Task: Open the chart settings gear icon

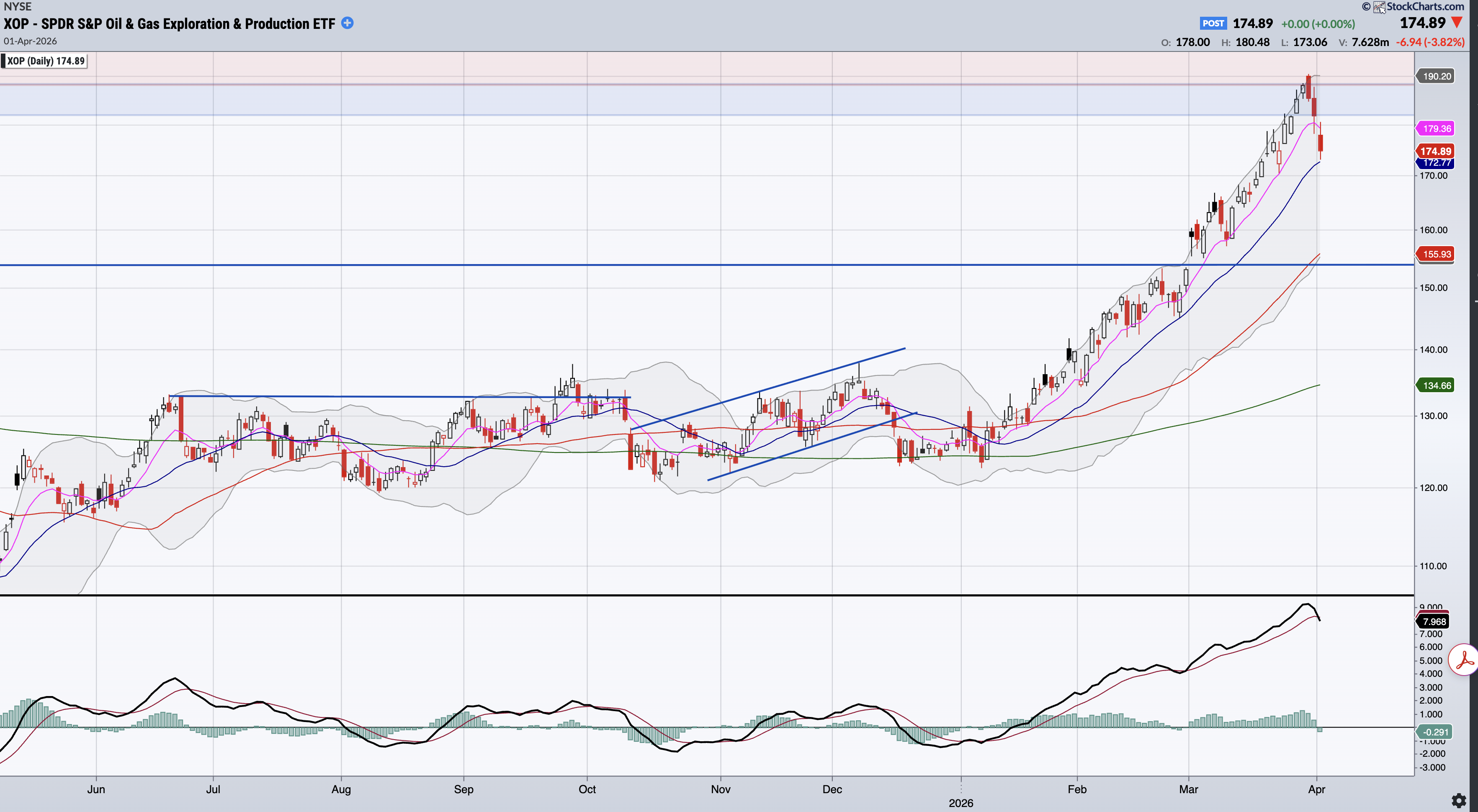Action: click(1458, 800)
